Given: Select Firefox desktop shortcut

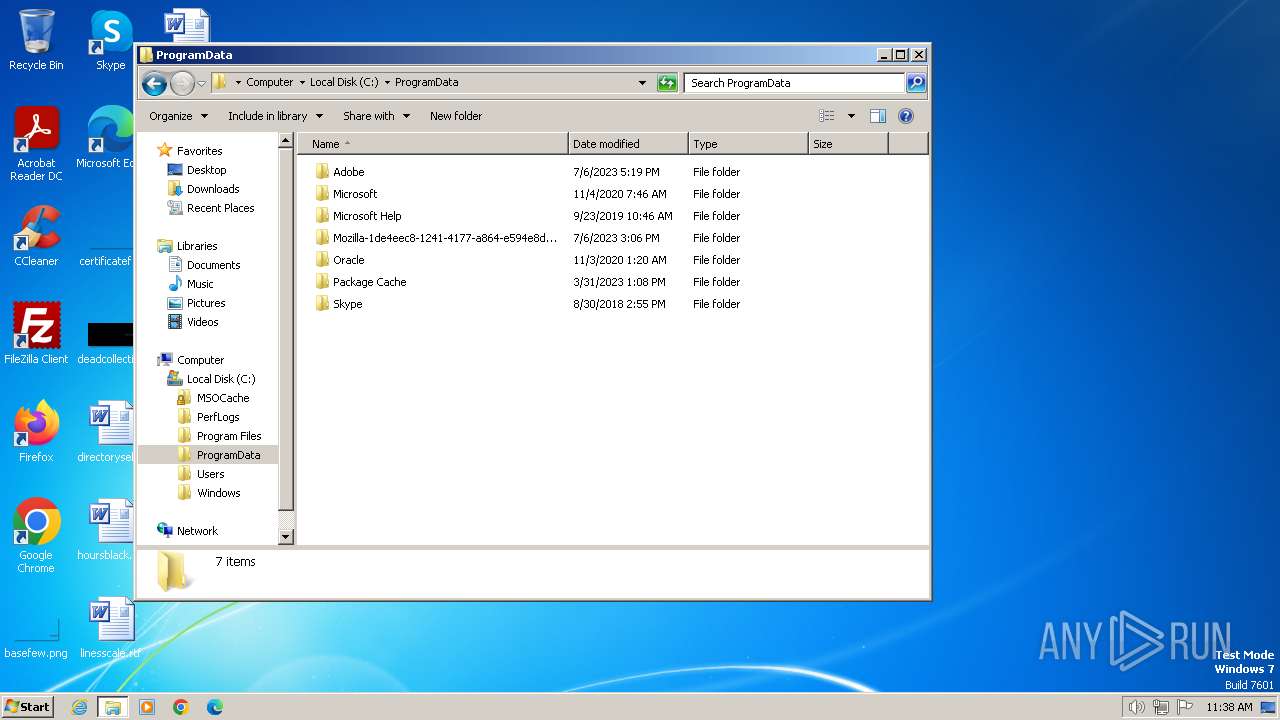Looking at the screenshot, I should (36, 431).
